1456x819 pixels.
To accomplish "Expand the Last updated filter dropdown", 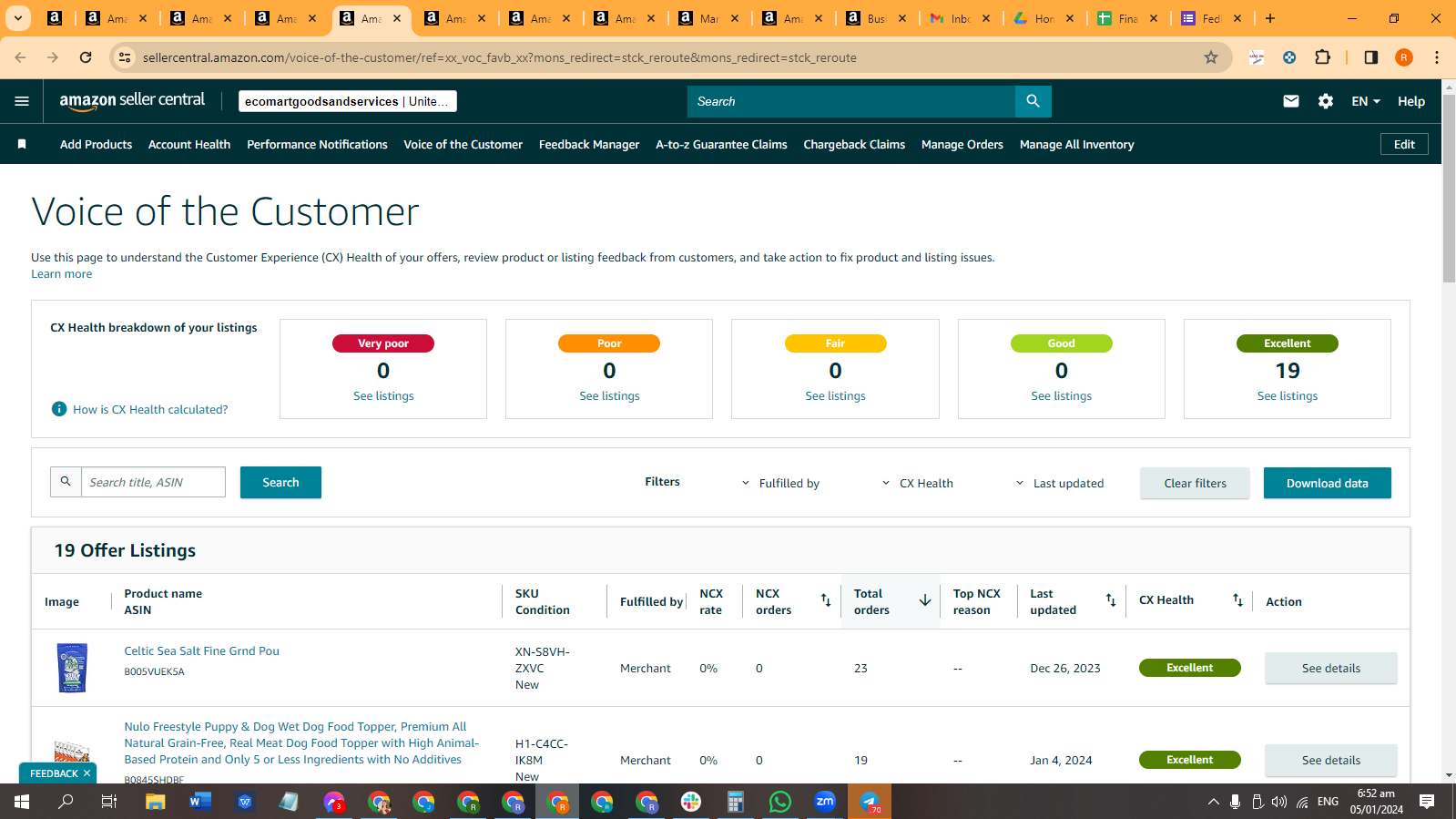I will tap(1059, 483).
